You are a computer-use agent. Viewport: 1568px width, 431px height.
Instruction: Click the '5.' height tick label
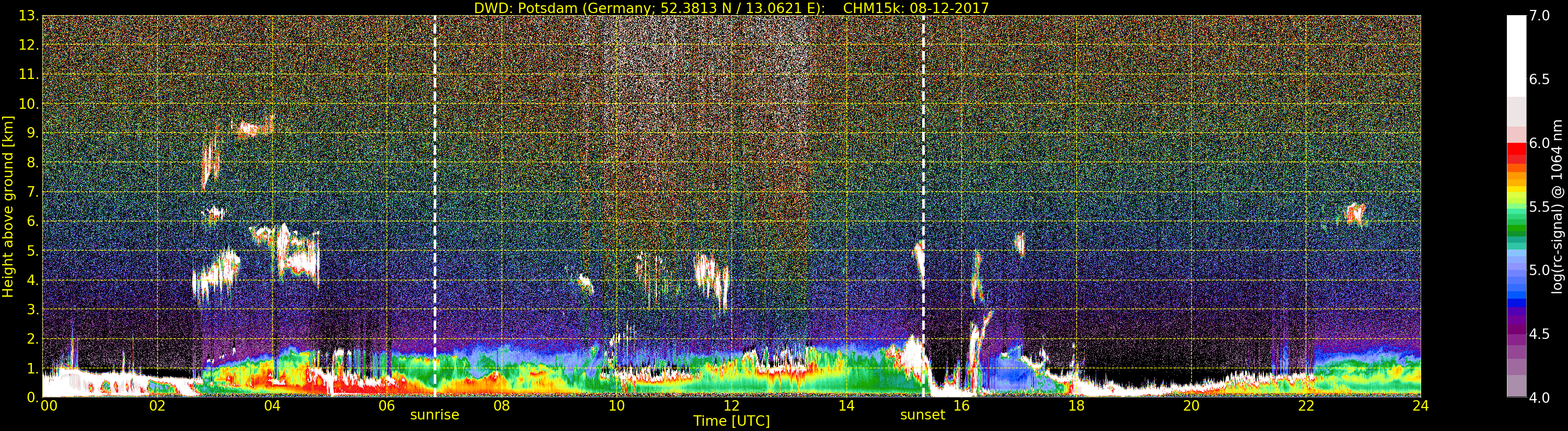click(32, 251)
